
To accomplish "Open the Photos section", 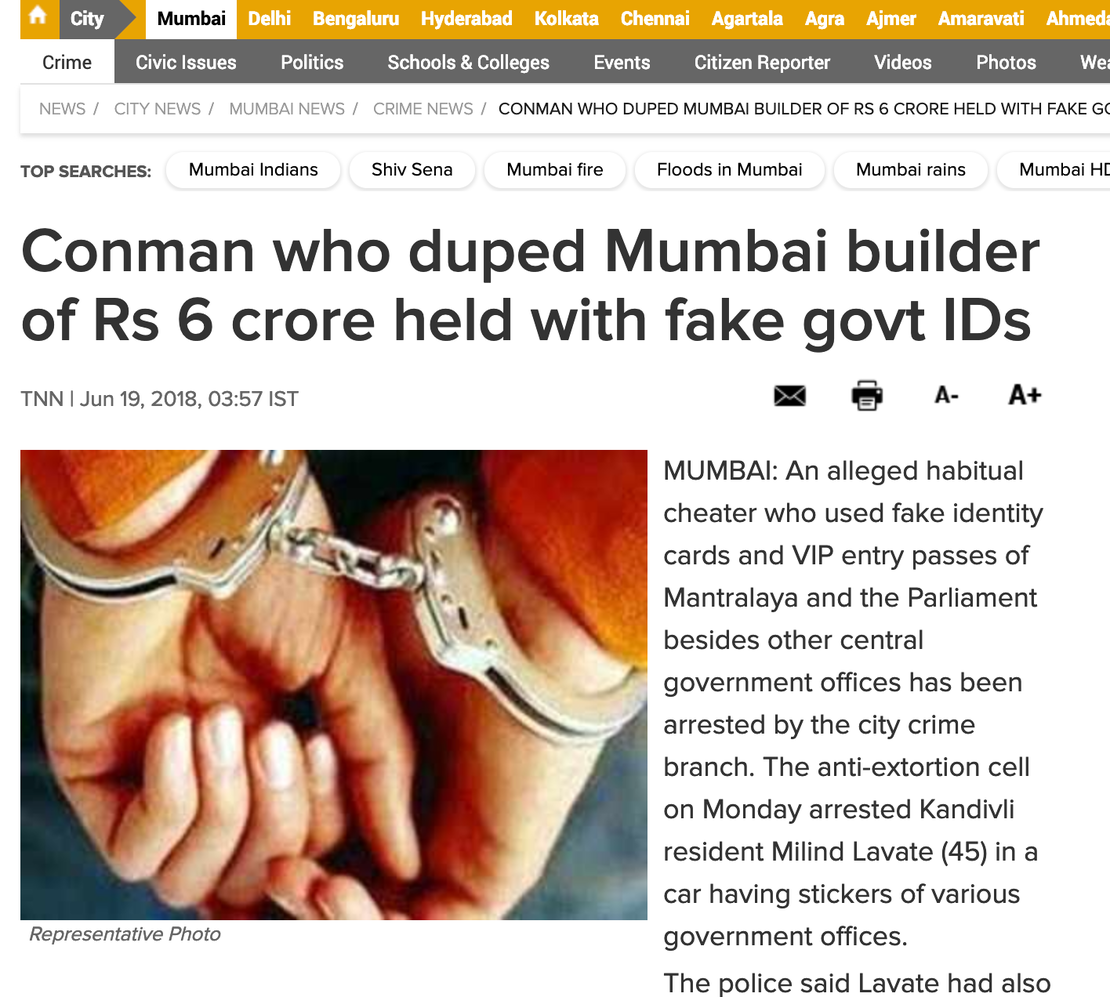I will pos(1006,62).
